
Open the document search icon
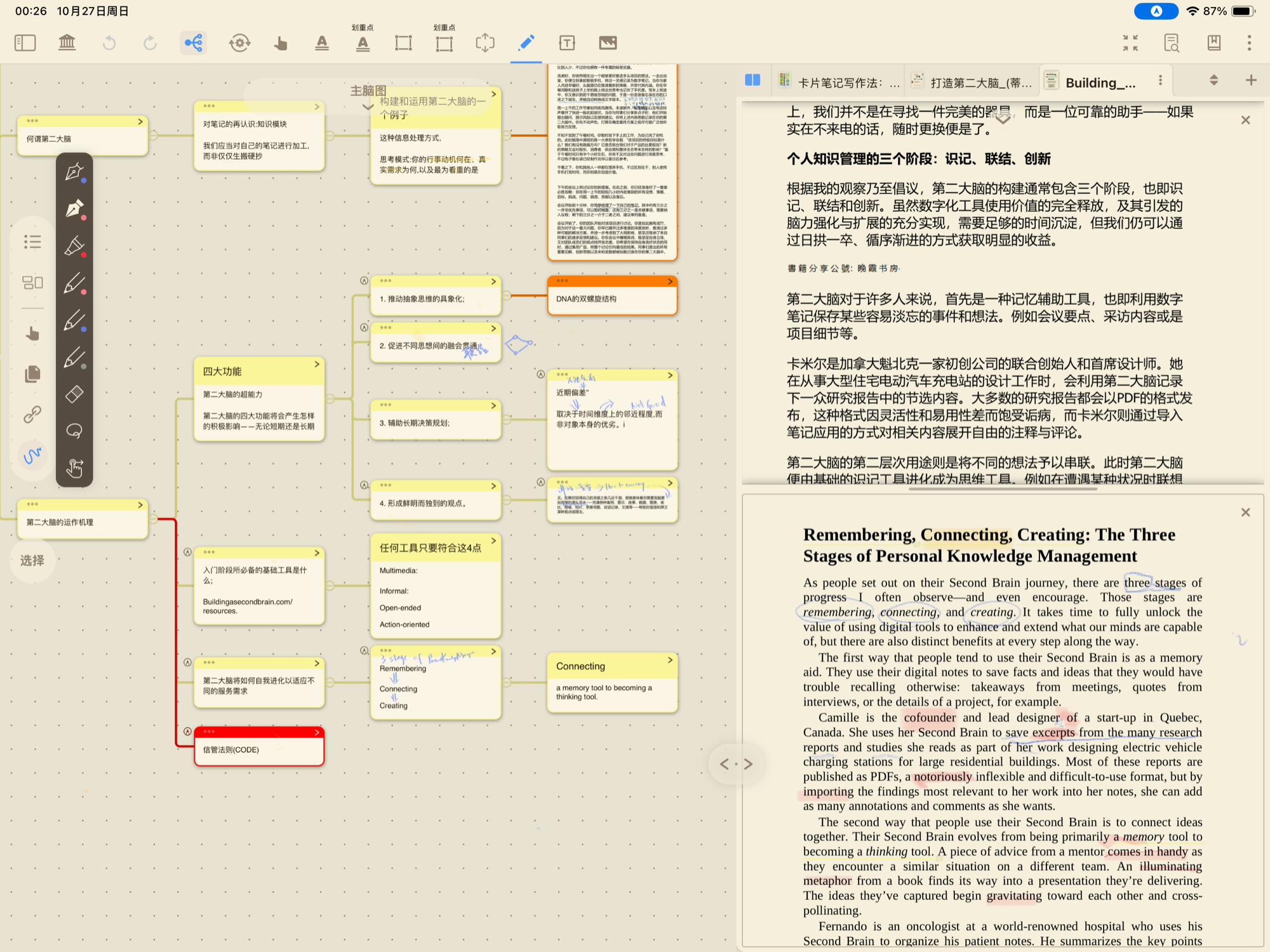(1172, 43)
